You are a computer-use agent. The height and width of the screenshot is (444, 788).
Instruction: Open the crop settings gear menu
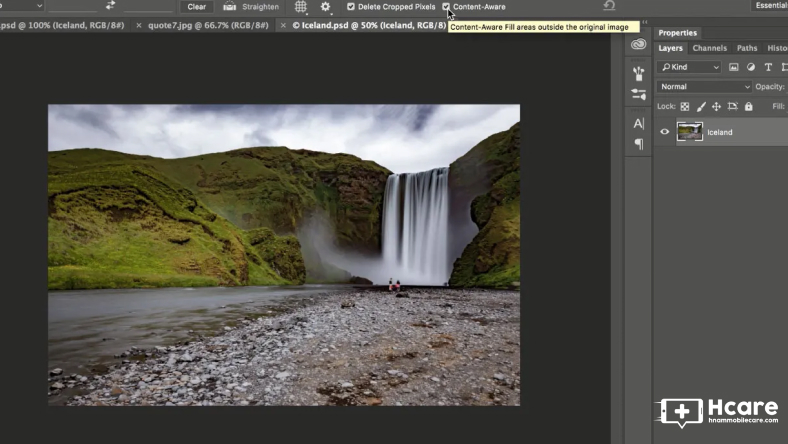(x=325, y=7)
